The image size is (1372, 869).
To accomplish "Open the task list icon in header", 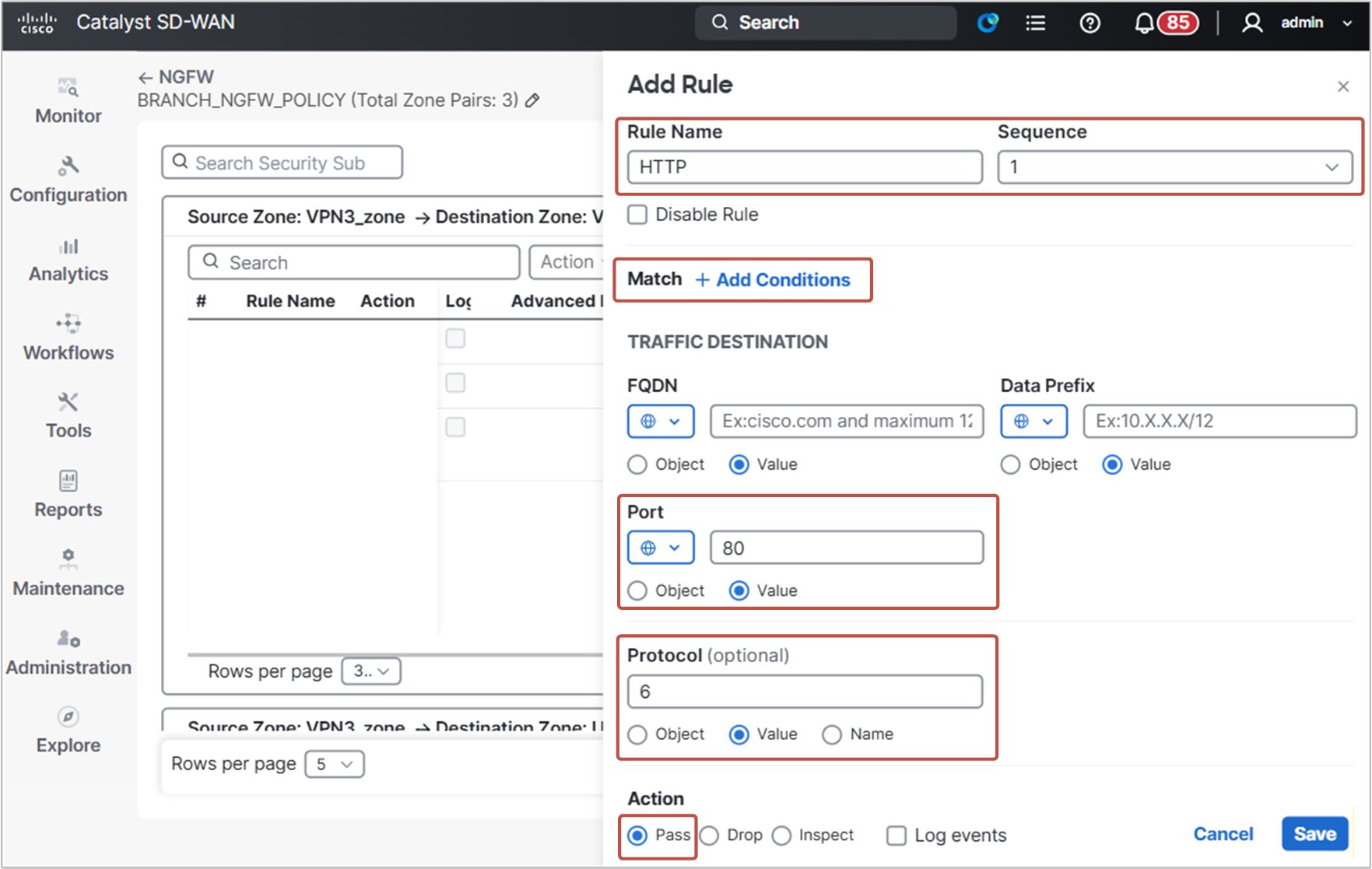I will 1035,23.
